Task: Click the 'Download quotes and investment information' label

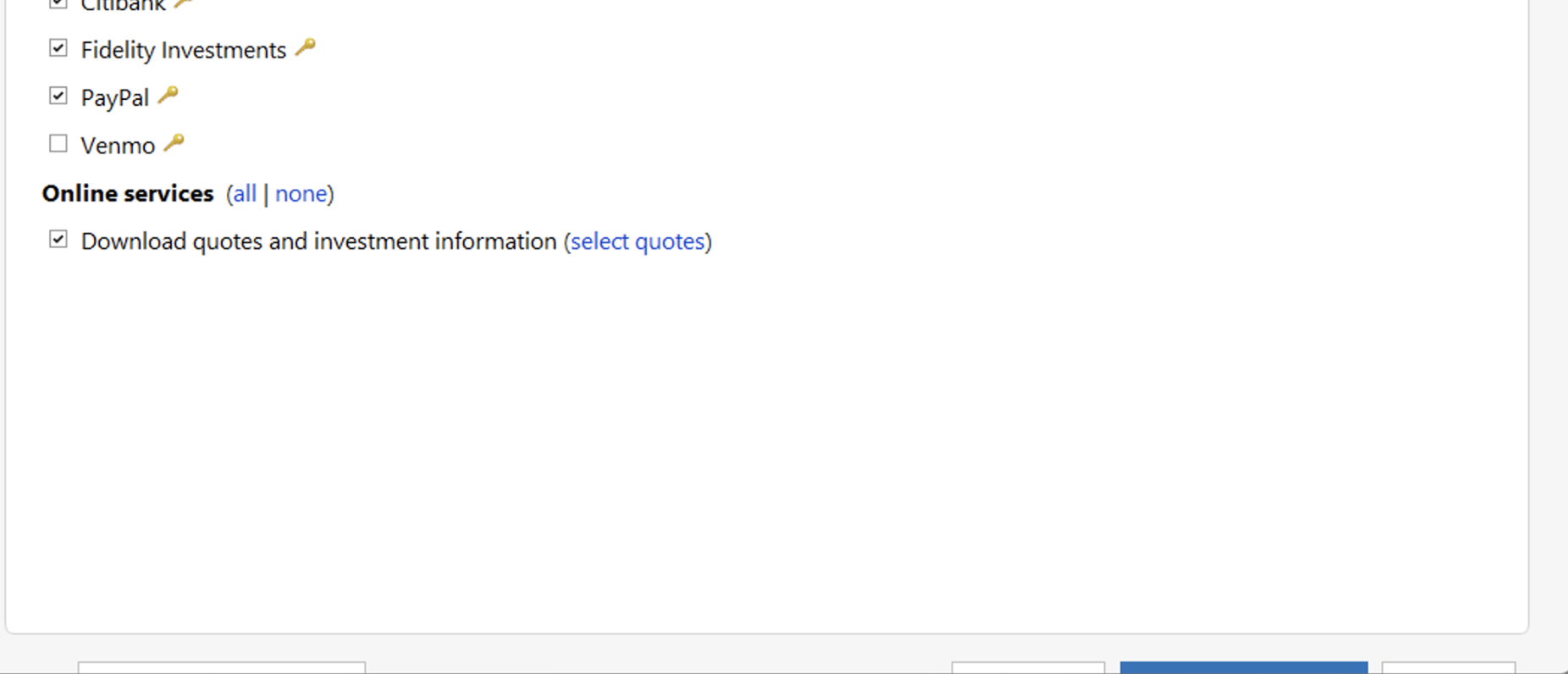Action: coord(318,242)
